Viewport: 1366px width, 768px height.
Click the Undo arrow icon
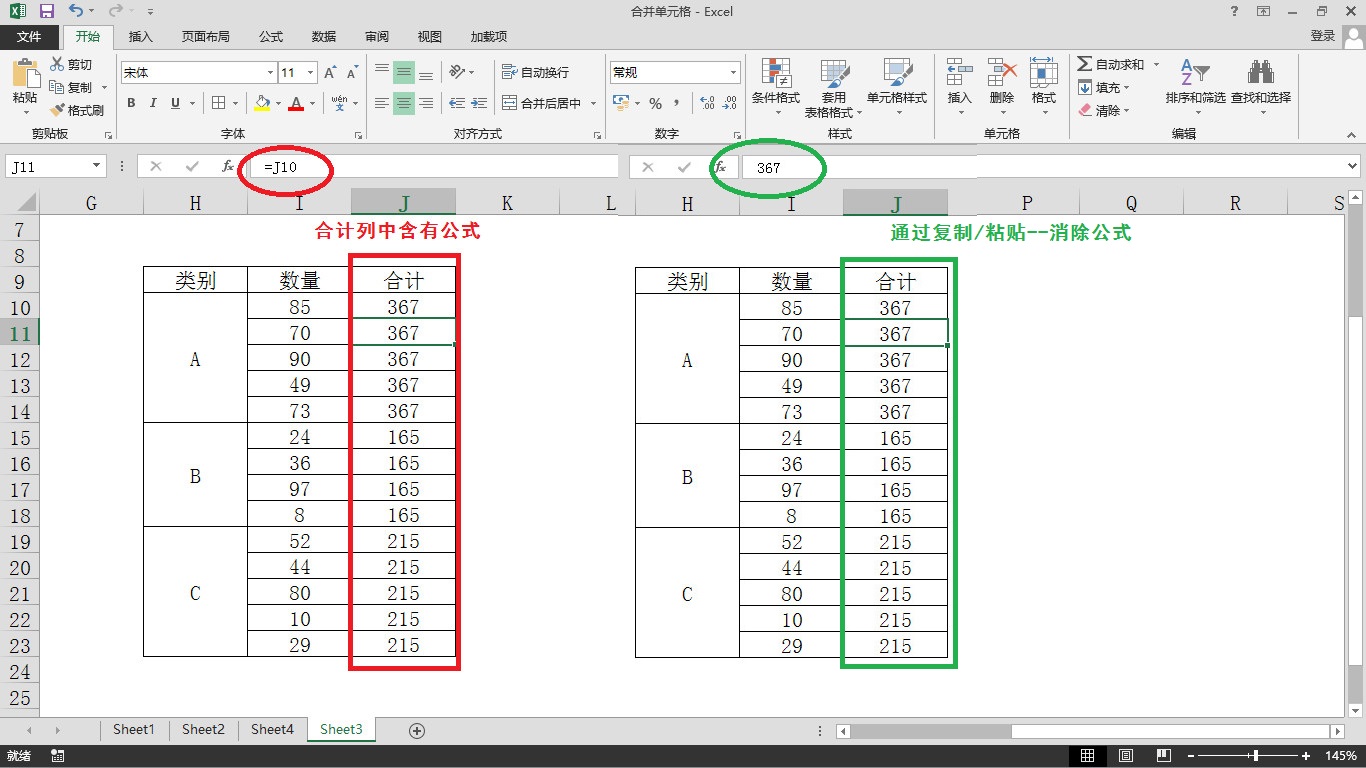tap(77, 11)
